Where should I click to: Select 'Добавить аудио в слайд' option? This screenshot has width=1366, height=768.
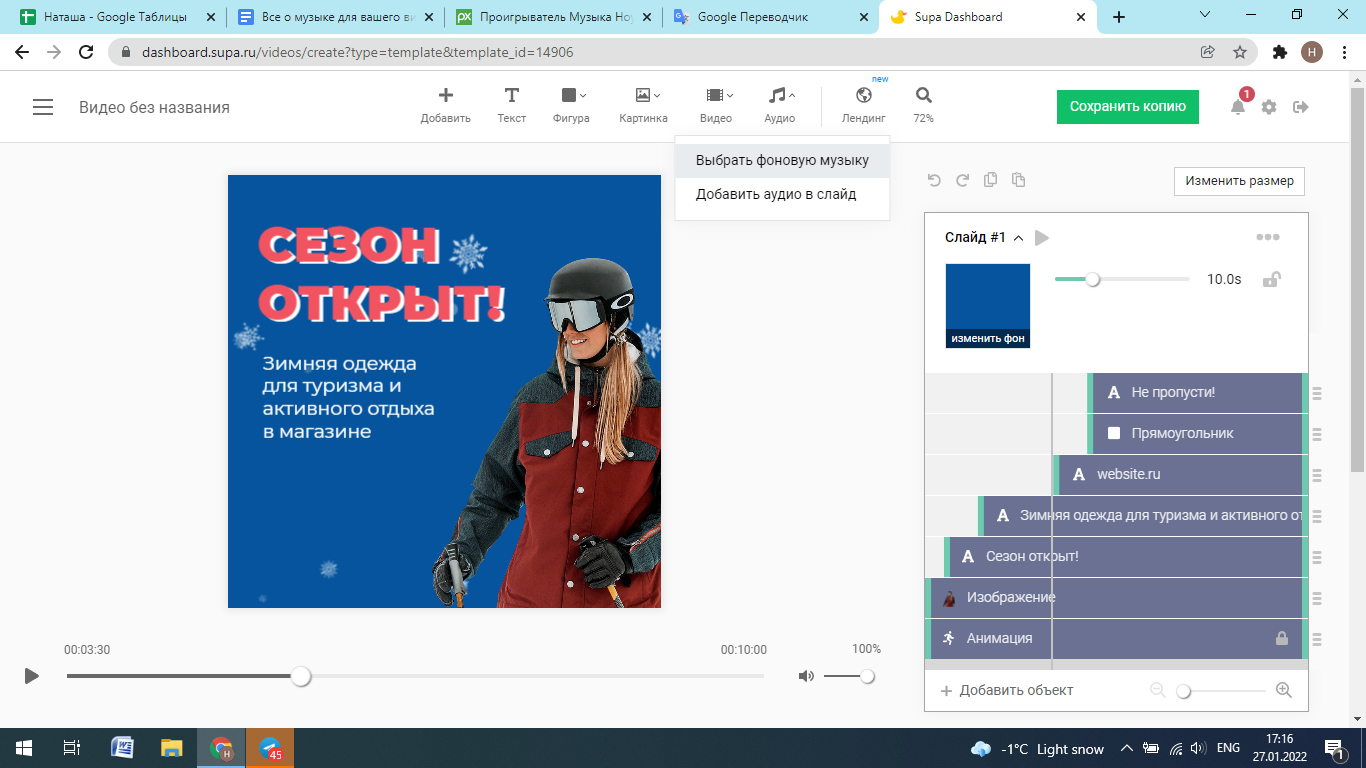(776, 194)
